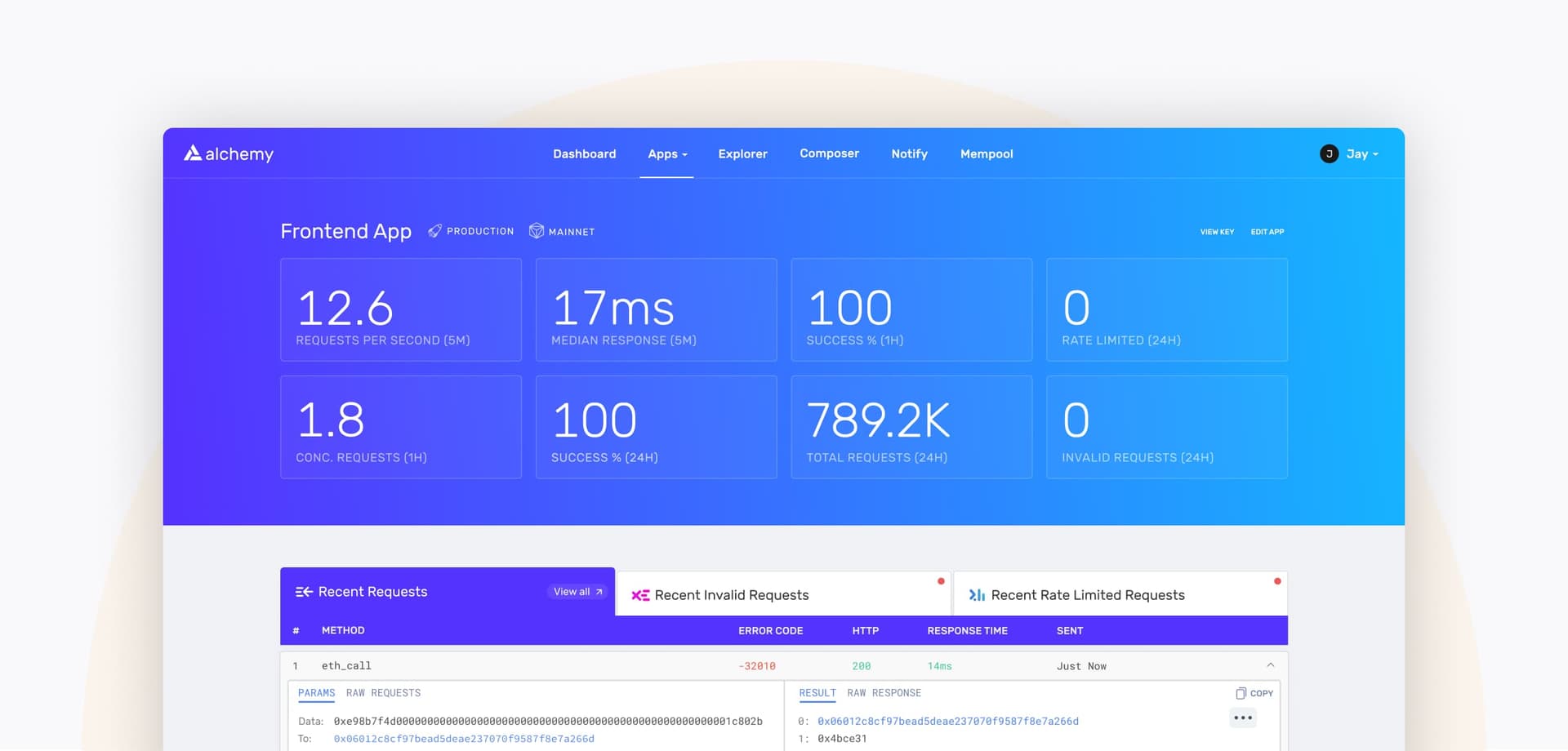Click the Recent Requests list icon

304,592
